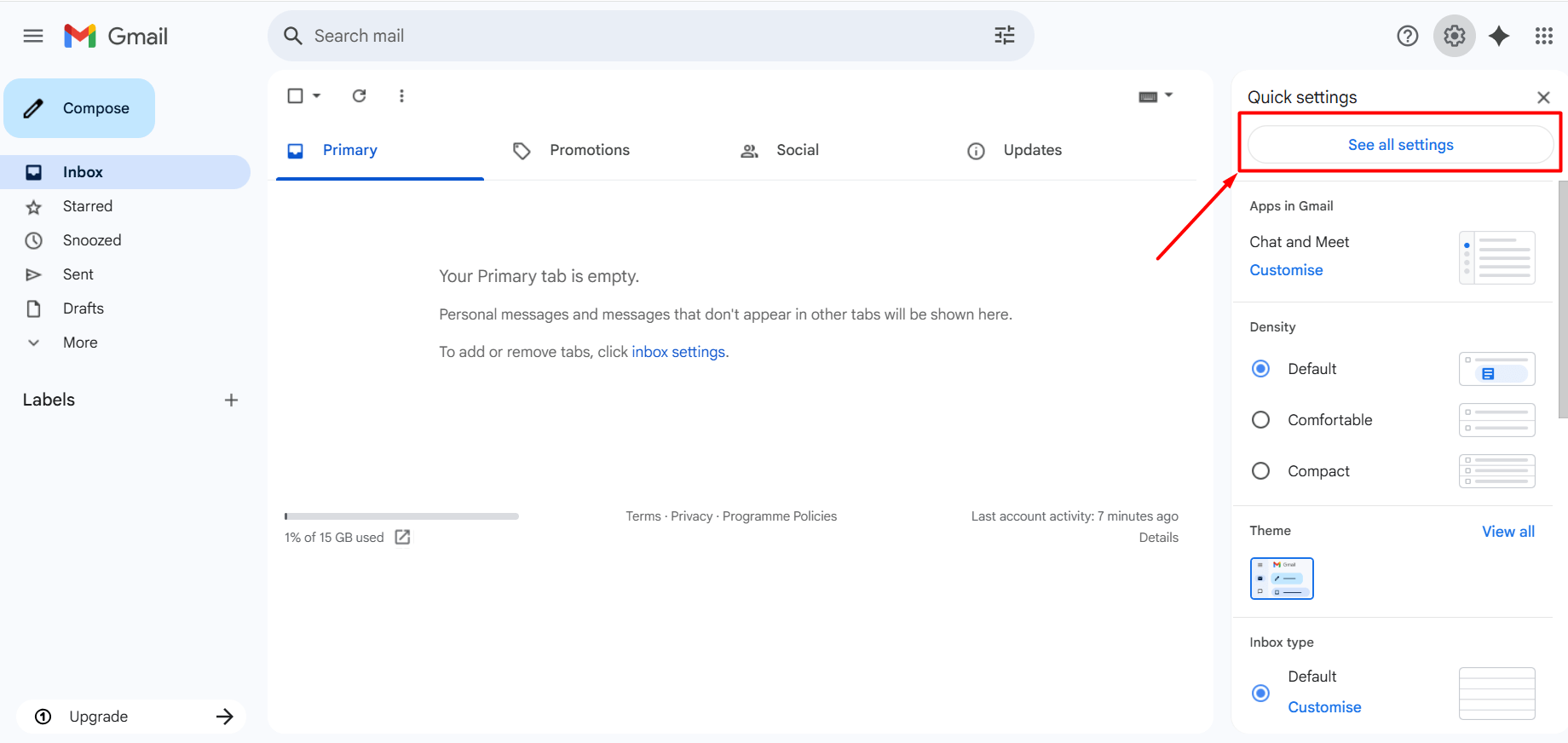Click the Compose button
The image size is (1568, 743).
click(79, 108)
